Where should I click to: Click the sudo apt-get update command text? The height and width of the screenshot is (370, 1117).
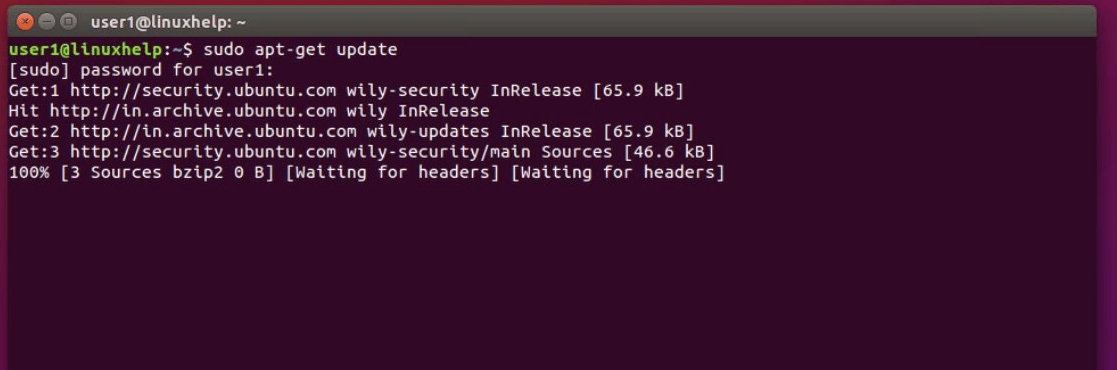click(x=301, y=50)
